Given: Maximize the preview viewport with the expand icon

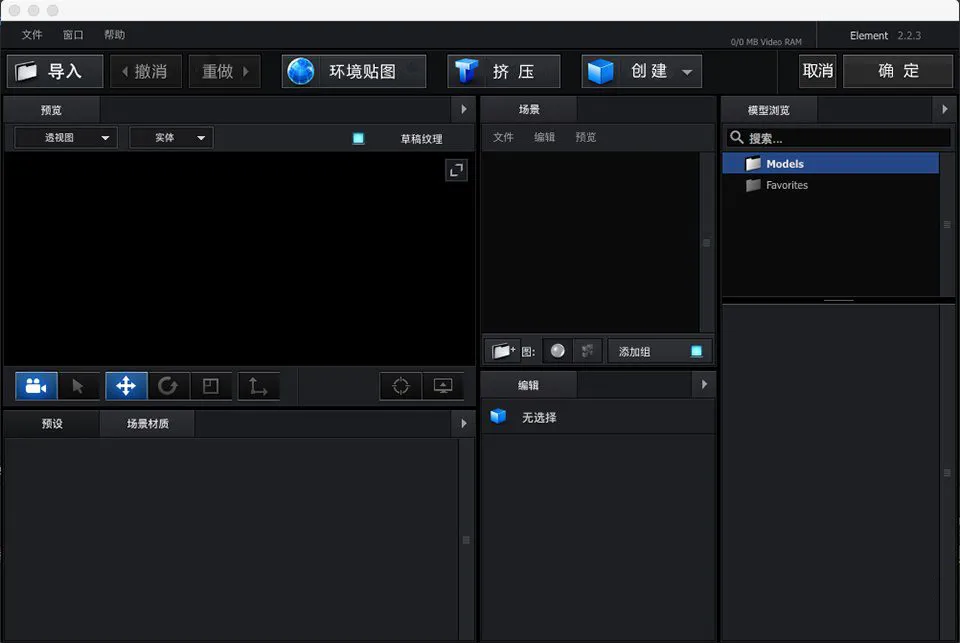Looking at the screenshot, I should point(456,170).
